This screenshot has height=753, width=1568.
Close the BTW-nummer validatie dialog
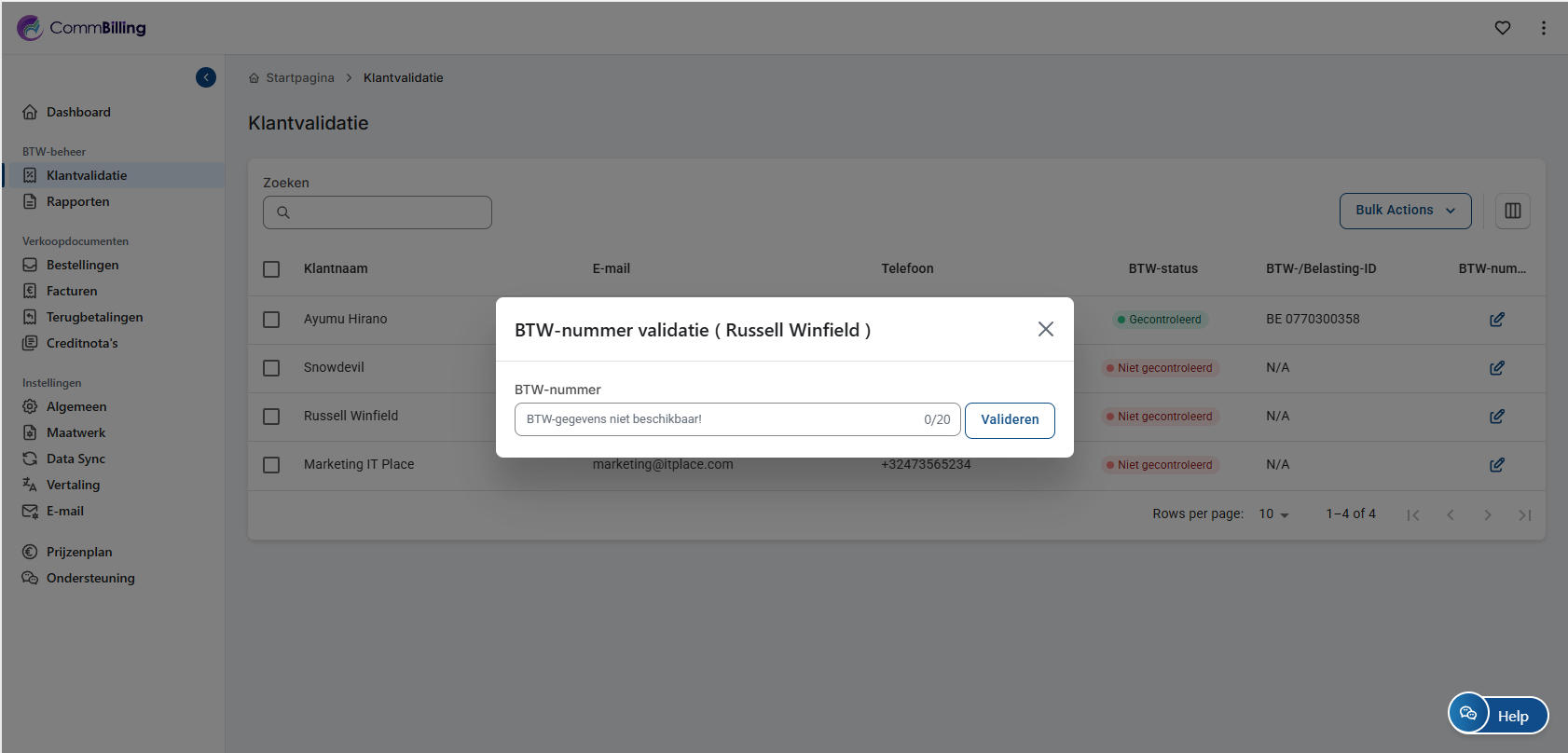pos(1045,329)
